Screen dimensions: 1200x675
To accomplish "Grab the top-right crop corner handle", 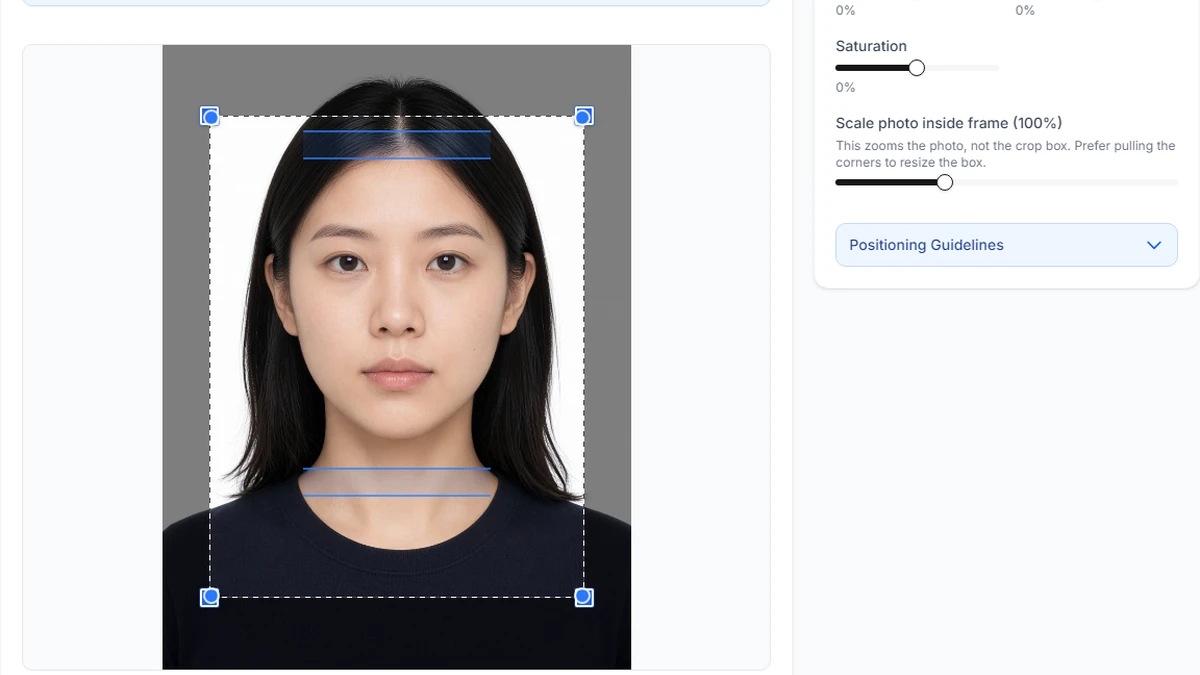I will [x=584, y=117].
